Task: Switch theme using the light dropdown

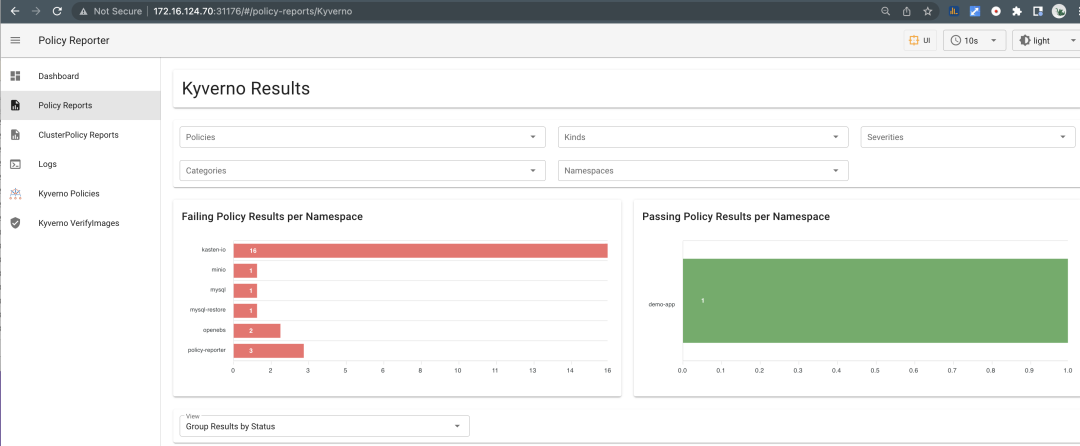Action: point(1046,41)
